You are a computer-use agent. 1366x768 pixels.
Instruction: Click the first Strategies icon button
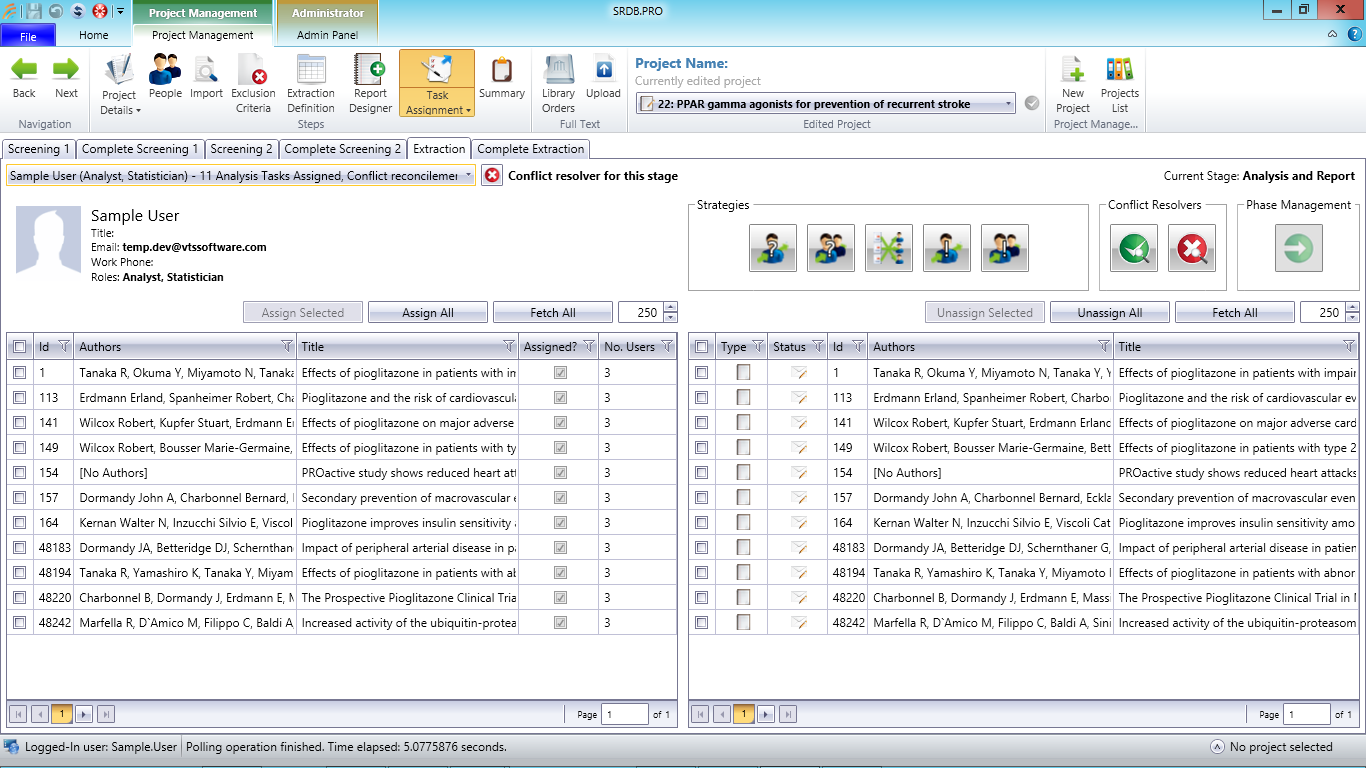[x=773, y=248]
